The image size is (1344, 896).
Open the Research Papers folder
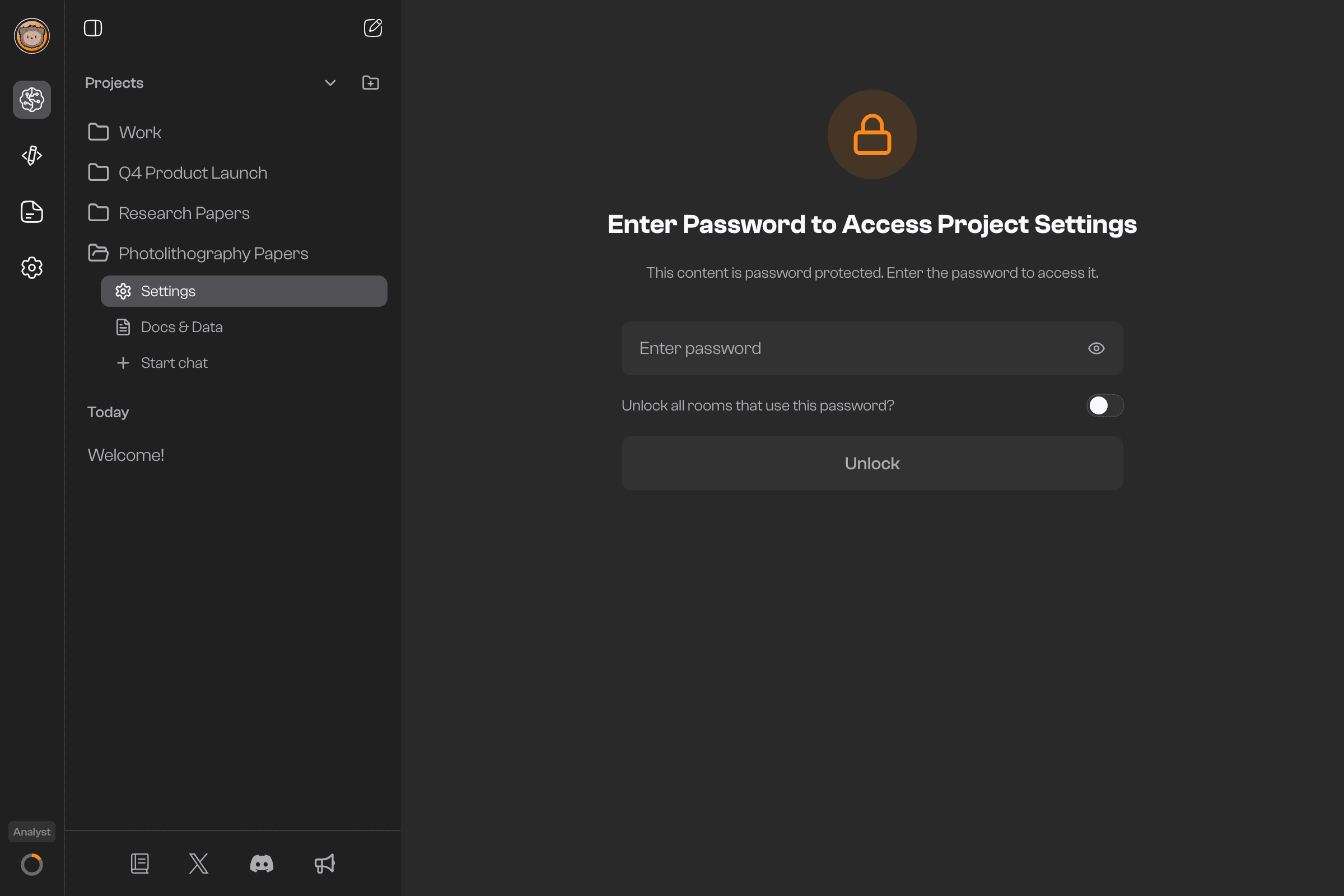point(169,213)
